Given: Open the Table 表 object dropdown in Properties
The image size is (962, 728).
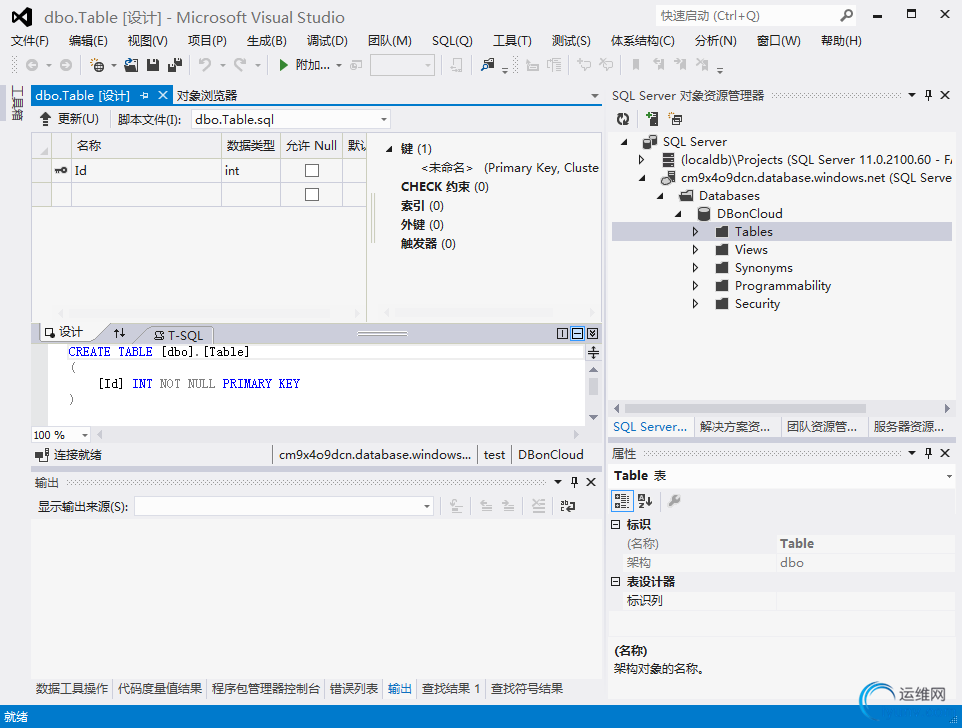Looking at the screenshot, I should click(x=949, y=476).
